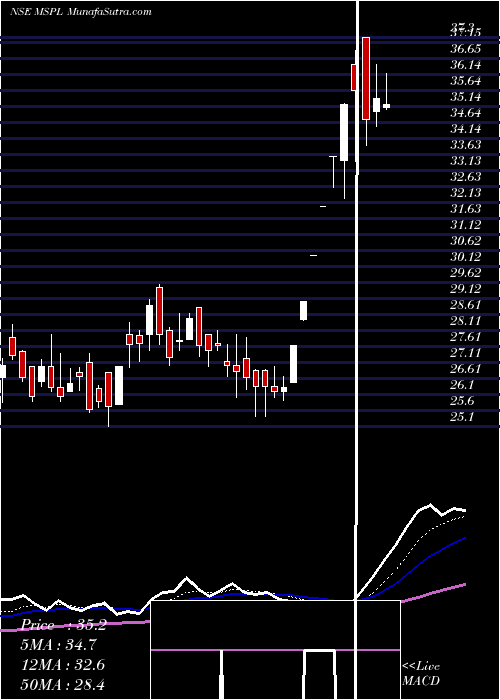Click the 32.63 price axis label
Screen dimensions: 500x700
(x=466, y=177)
